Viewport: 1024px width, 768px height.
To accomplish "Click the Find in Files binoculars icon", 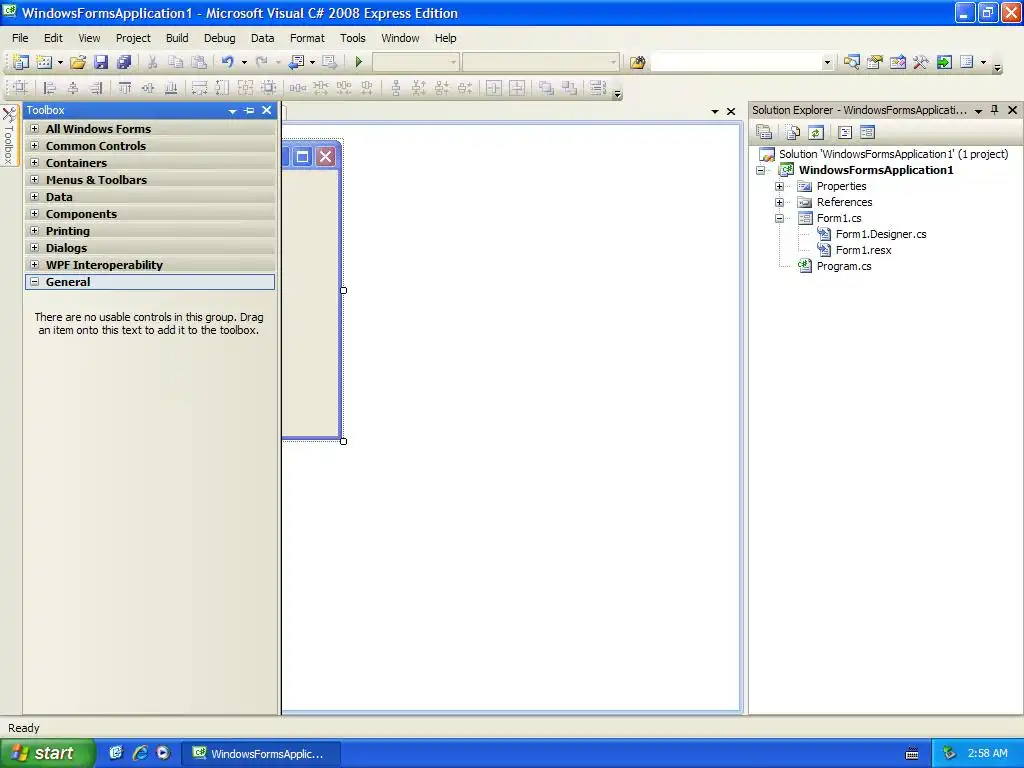I will point(637,62).
